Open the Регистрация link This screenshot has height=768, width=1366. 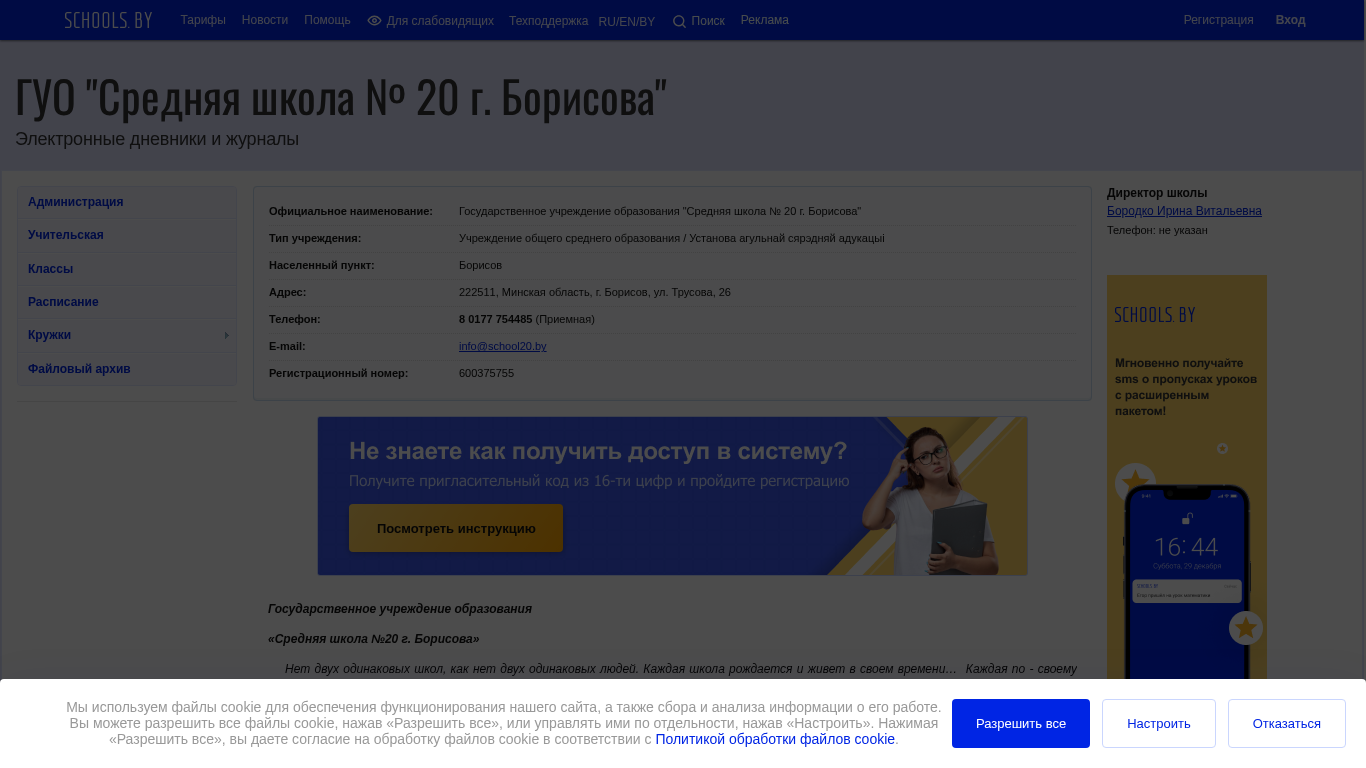point(1218,20)
